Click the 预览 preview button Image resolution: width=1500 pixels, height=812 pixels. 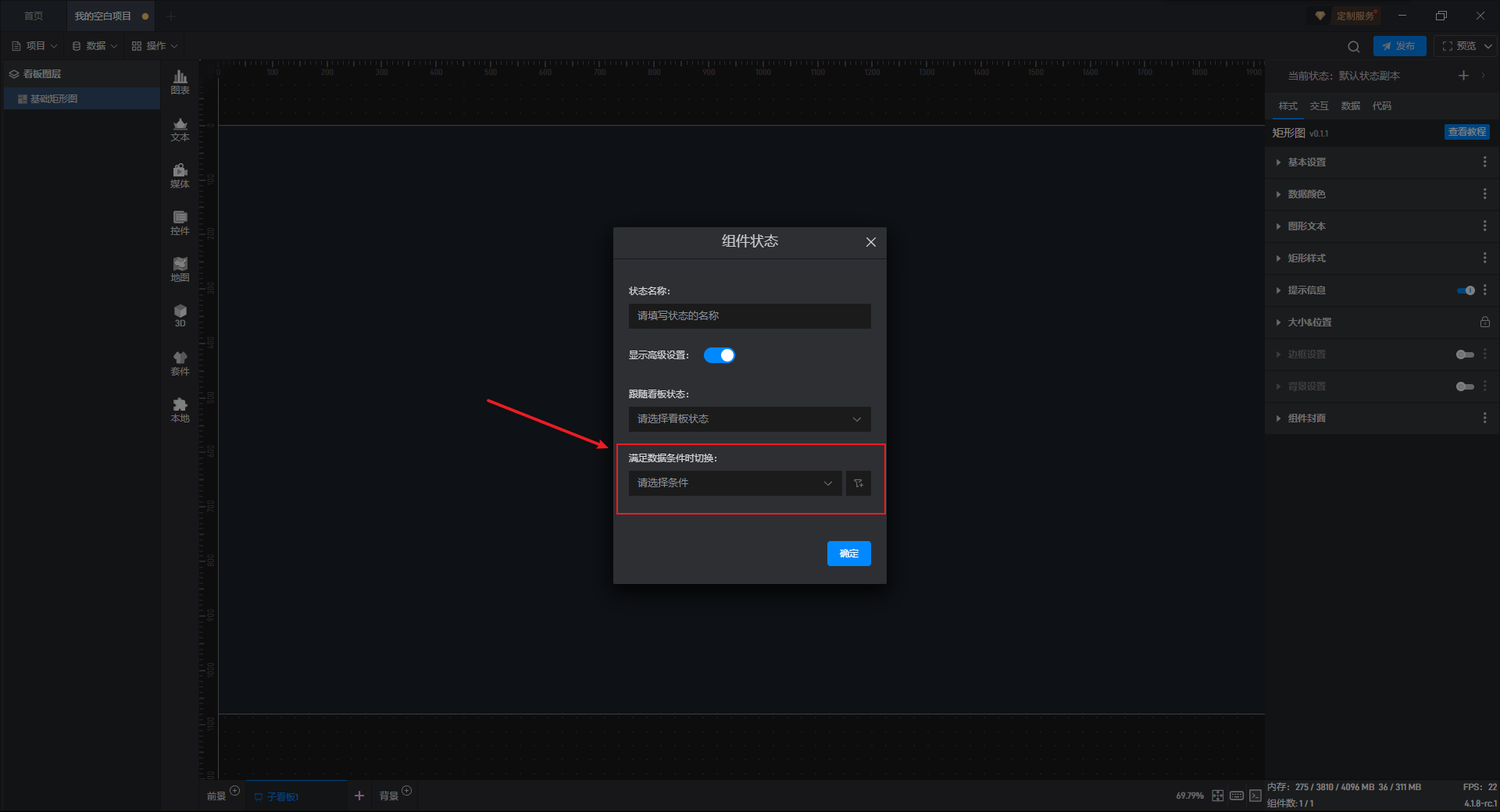click(1459, 46)
